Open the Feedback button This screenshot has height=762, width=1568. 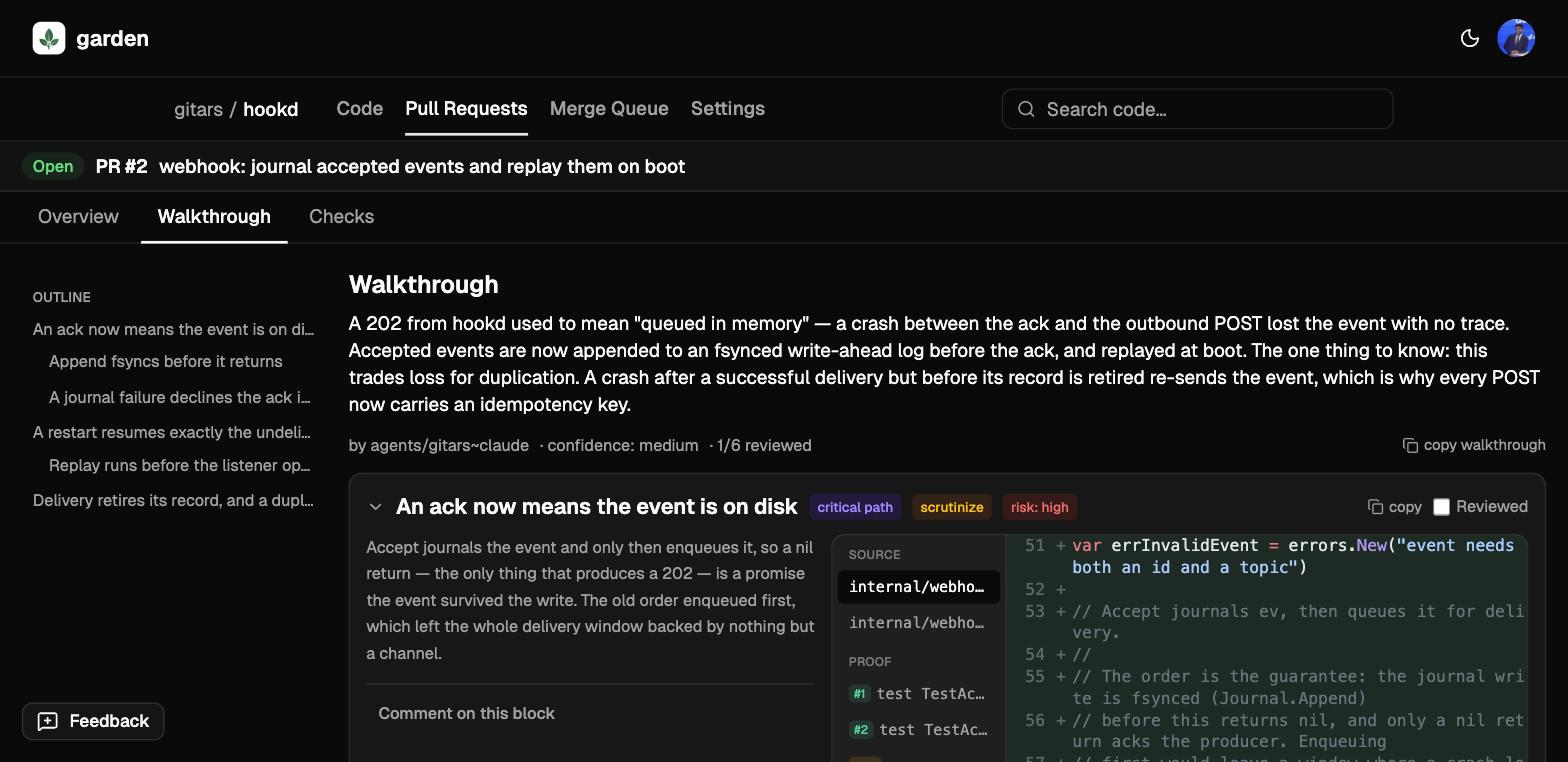93,721
